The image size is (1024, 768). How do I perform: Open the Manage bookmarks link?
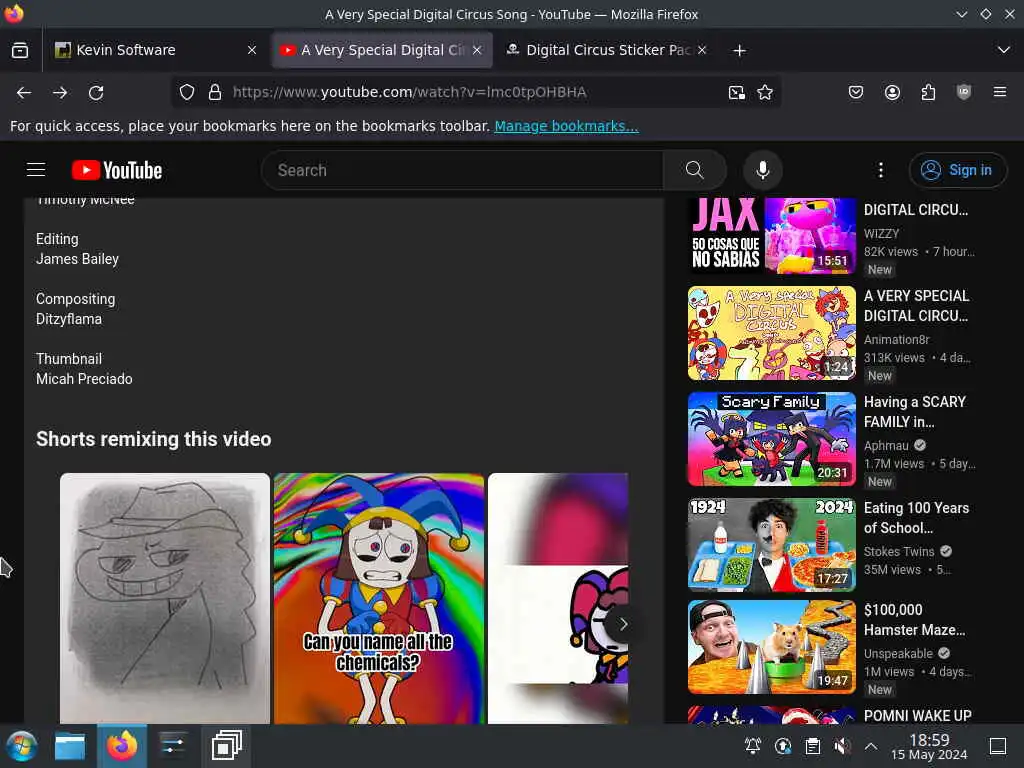click(566, 126)
